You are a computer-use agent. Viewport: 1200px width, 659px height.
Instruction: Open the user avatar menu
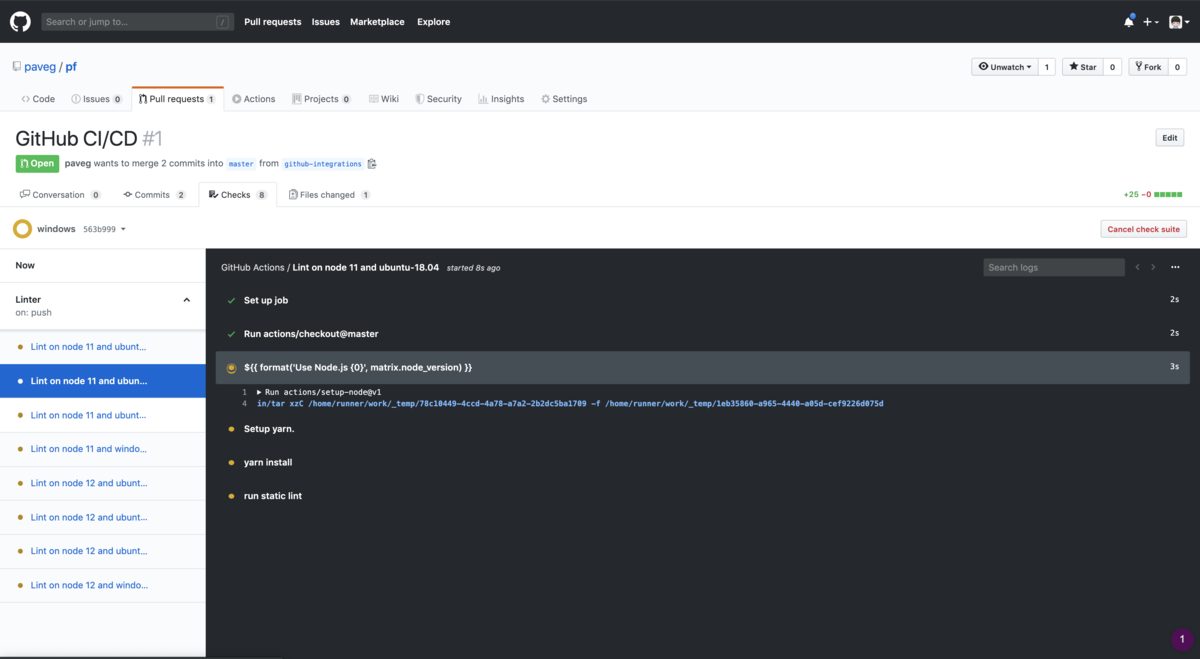(x=1180, y=22)
